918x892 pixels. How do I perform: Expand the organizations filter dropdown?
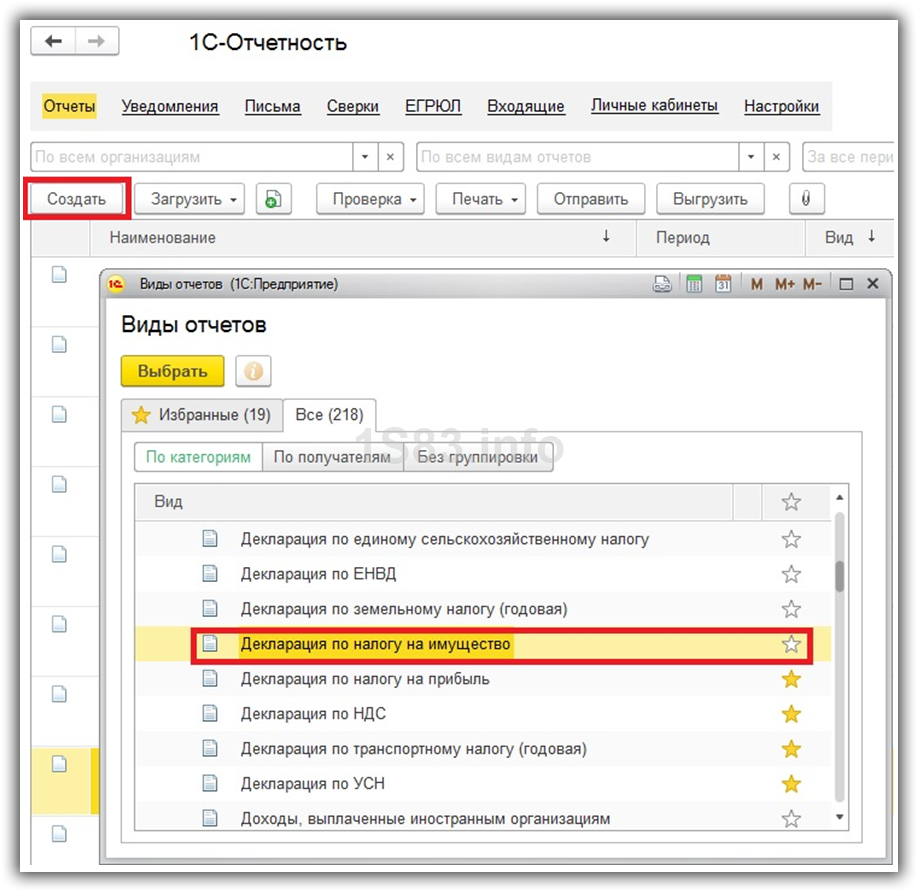[x=365, y=157]
